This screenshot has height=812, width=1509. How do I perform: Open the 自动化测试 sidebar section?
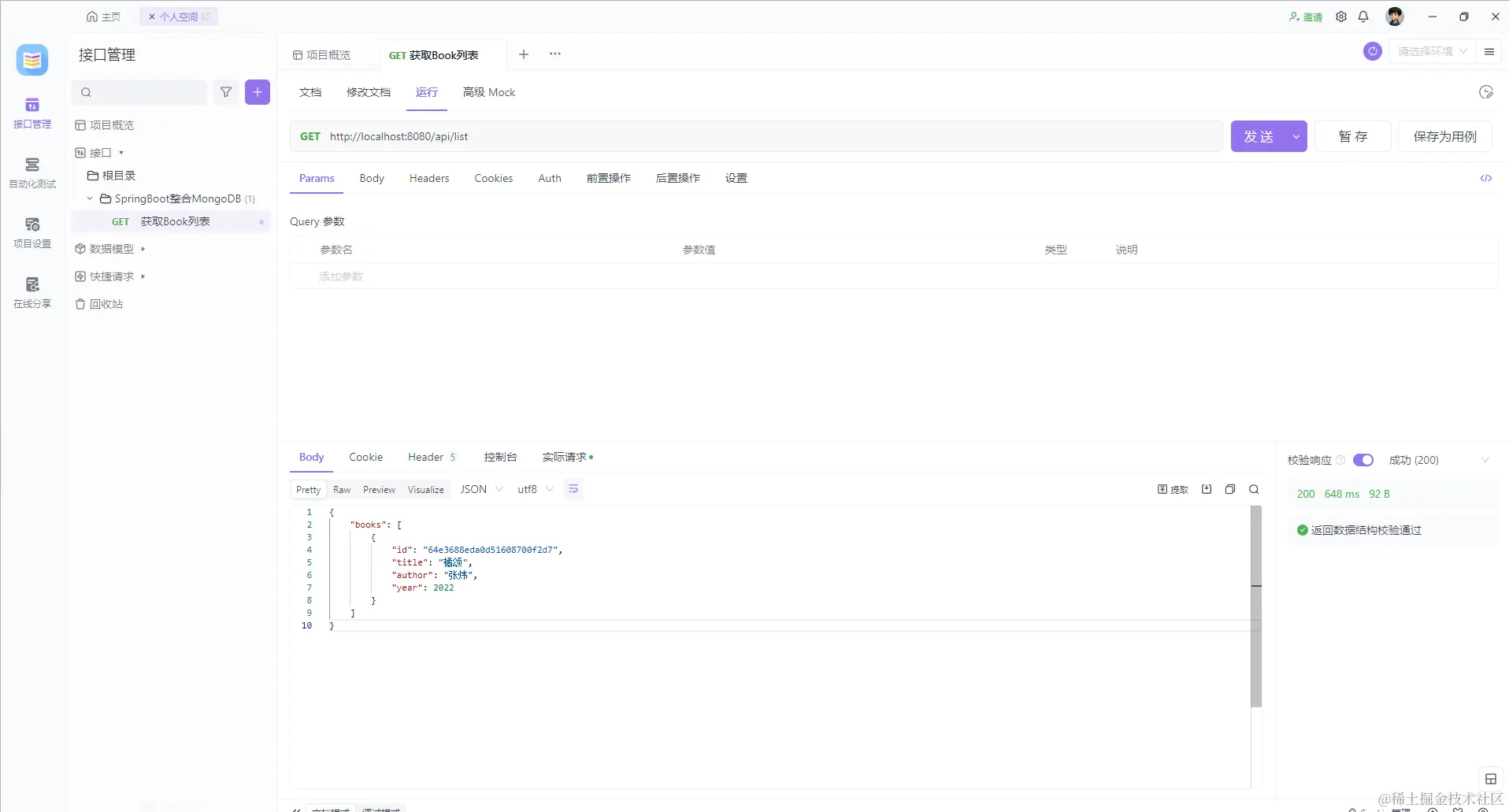tap(32, 173)
